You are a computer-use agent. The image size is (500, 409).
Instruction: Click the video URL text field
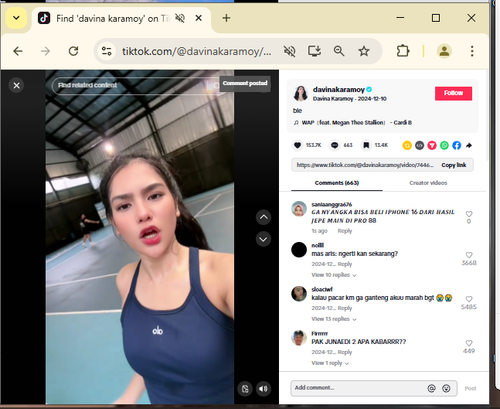click(365, 165)
